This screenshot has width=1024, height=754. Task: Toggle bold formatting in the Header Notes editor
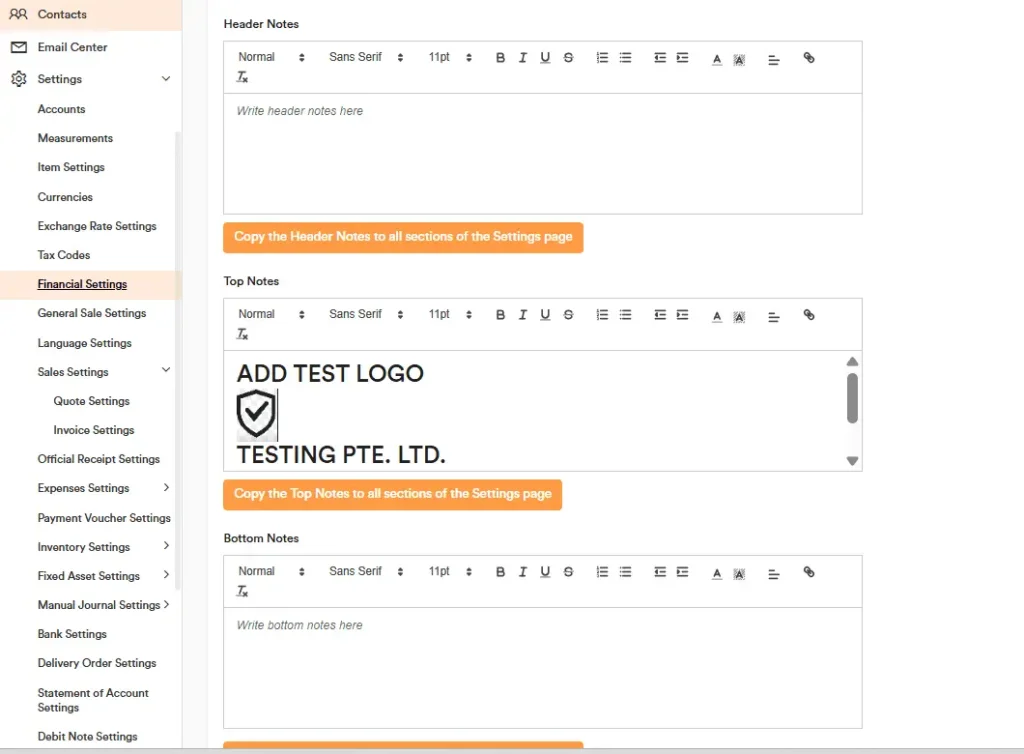point(500,57)
